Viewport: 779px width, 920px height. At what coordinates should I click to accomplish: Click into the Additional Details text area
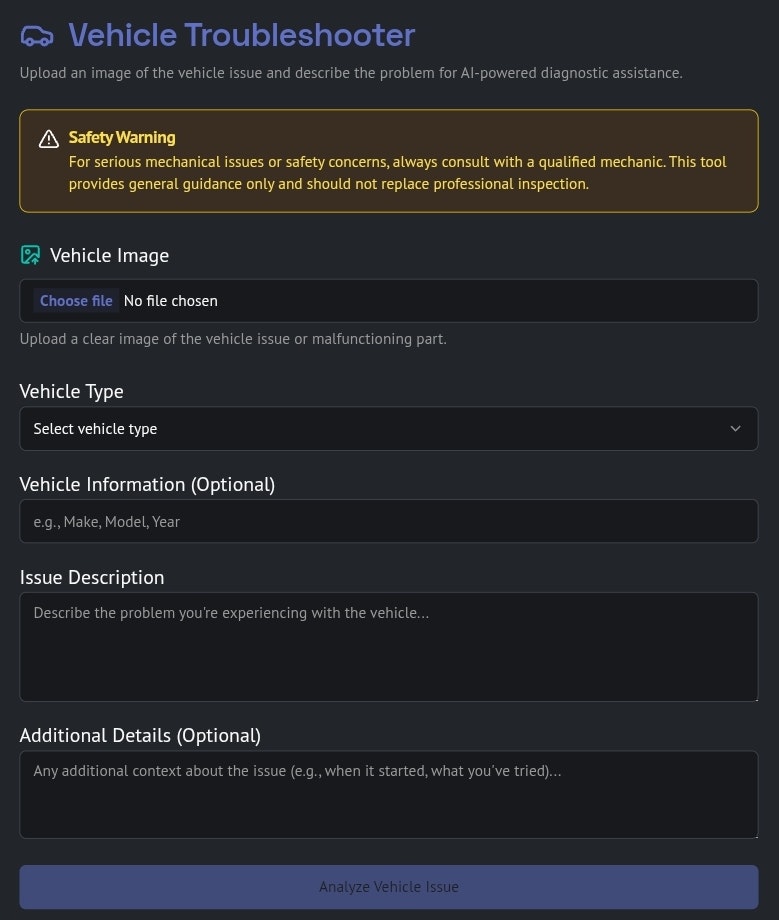(388, 794)
